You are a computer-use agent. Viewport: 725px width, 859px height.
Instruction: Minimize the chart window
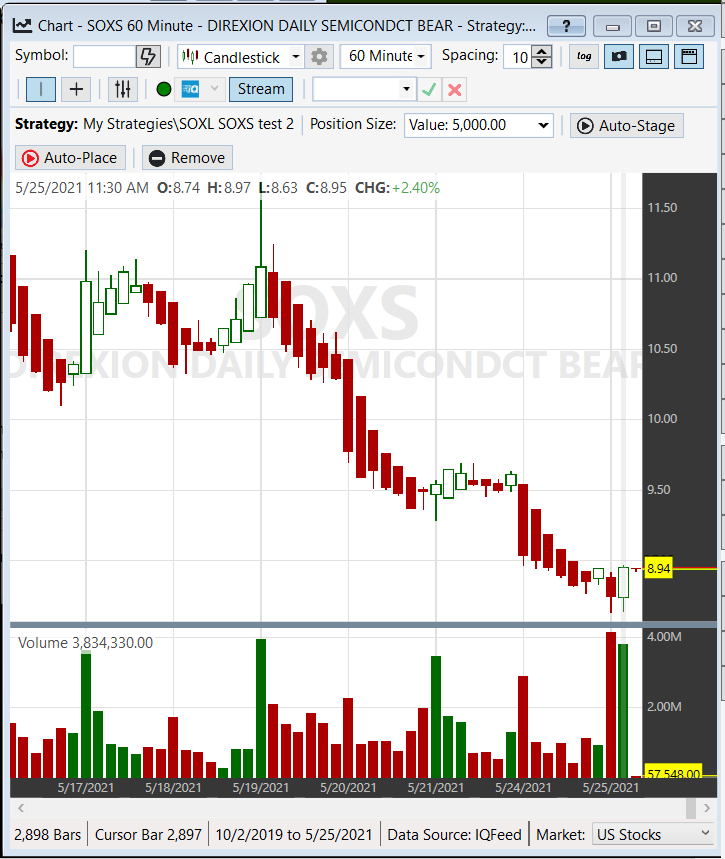(613, 26)
